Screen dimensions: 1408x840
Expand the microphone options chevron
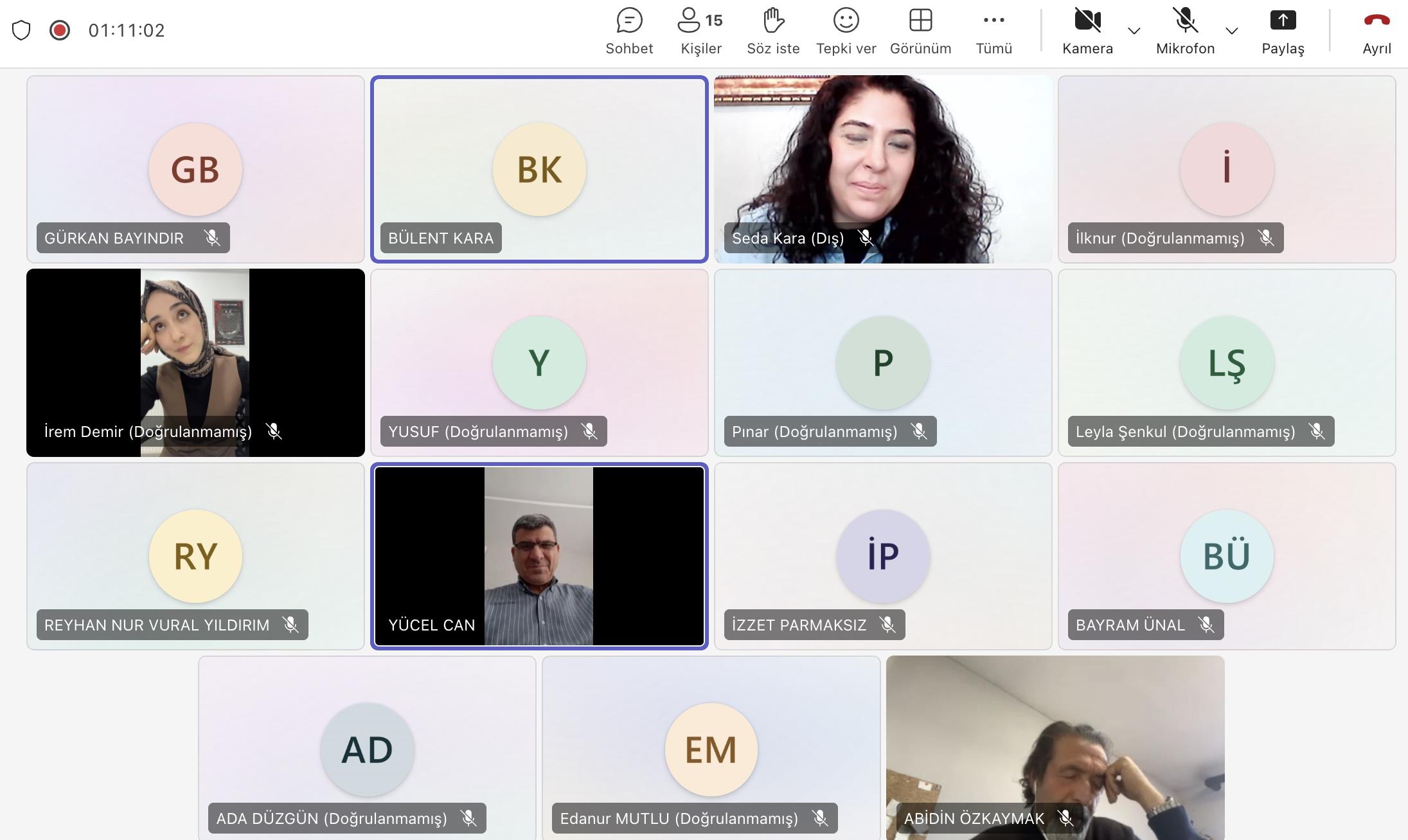pyautogui.click(x=1232, y=31)
